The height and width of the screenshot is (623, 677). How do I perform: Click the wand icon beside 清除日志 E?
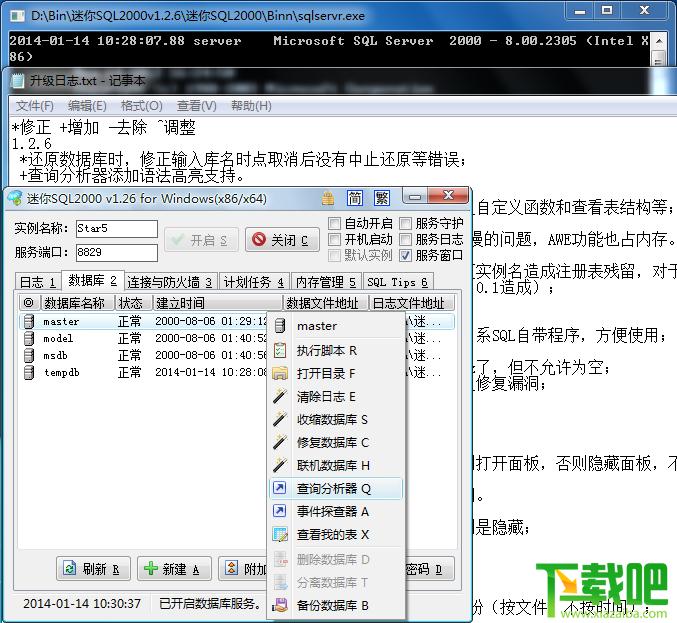[x=280, y=396]
